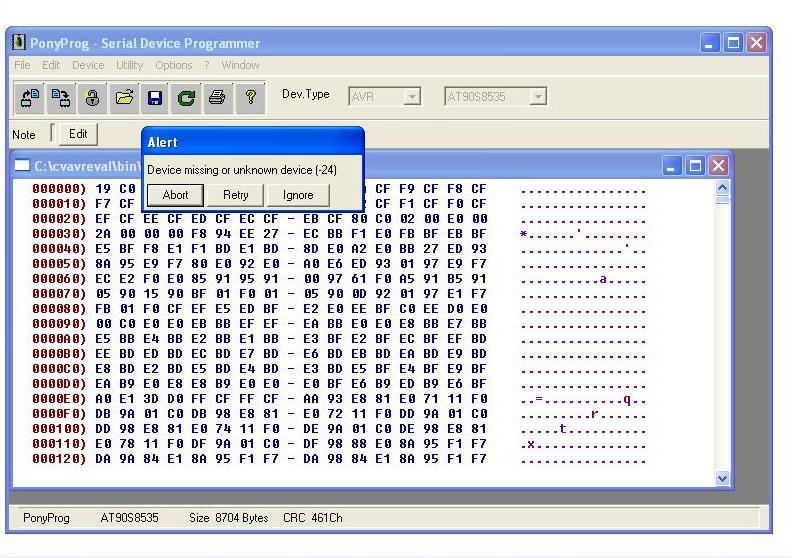Click the Help question mark icon

point(250,97)
